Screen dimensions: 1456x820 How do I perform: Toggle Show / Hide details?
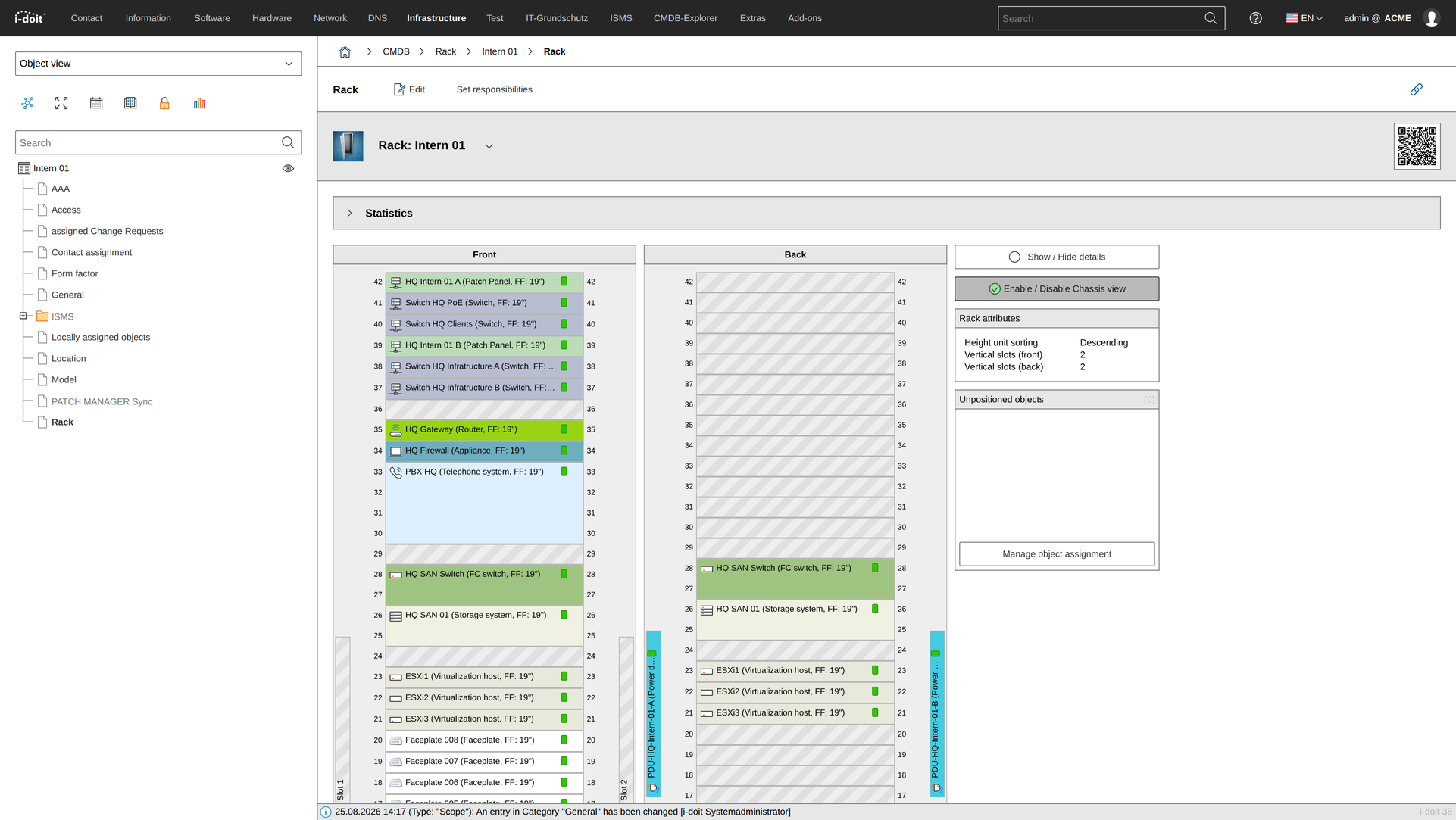[1056, 257]
